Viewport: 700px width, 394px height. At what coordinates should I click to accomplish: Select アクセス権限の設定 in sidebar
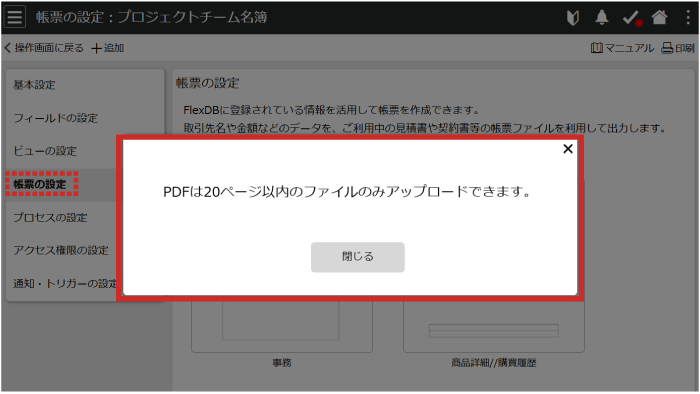click(61, 250)
